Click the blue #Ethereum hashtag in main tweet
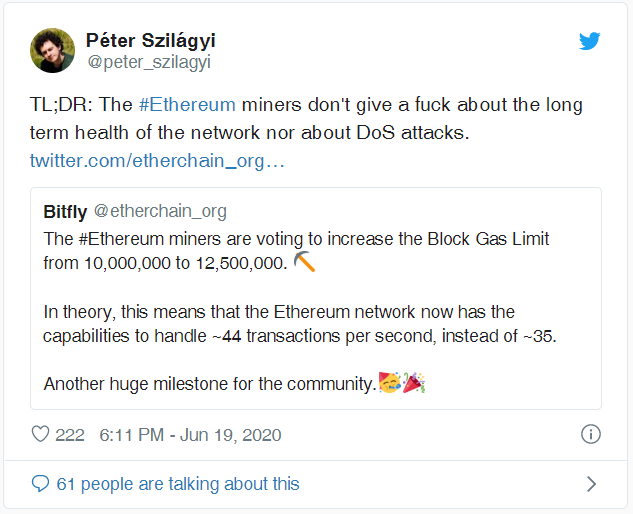Image resolution: width=633 pixels, height=514 pixels. click(187, 105)
